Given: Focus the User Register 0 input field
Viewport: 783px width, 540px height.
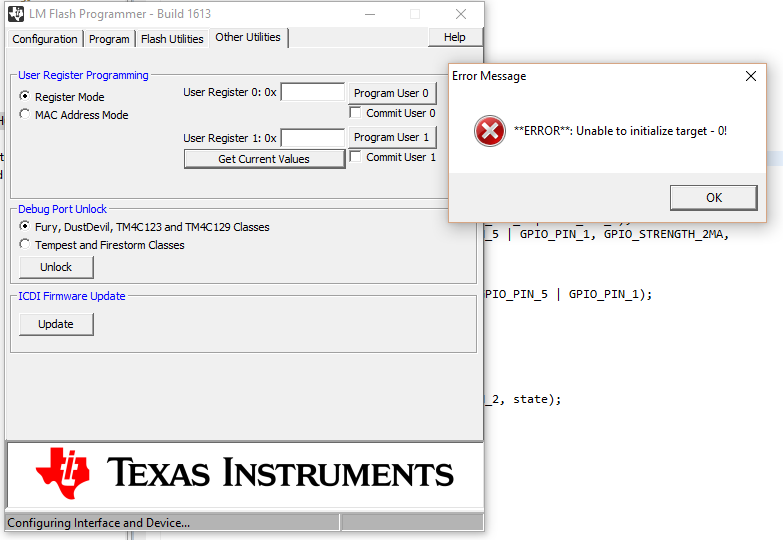Looking at the screenshot, I should pyautogui.click(x=313, y=92).
